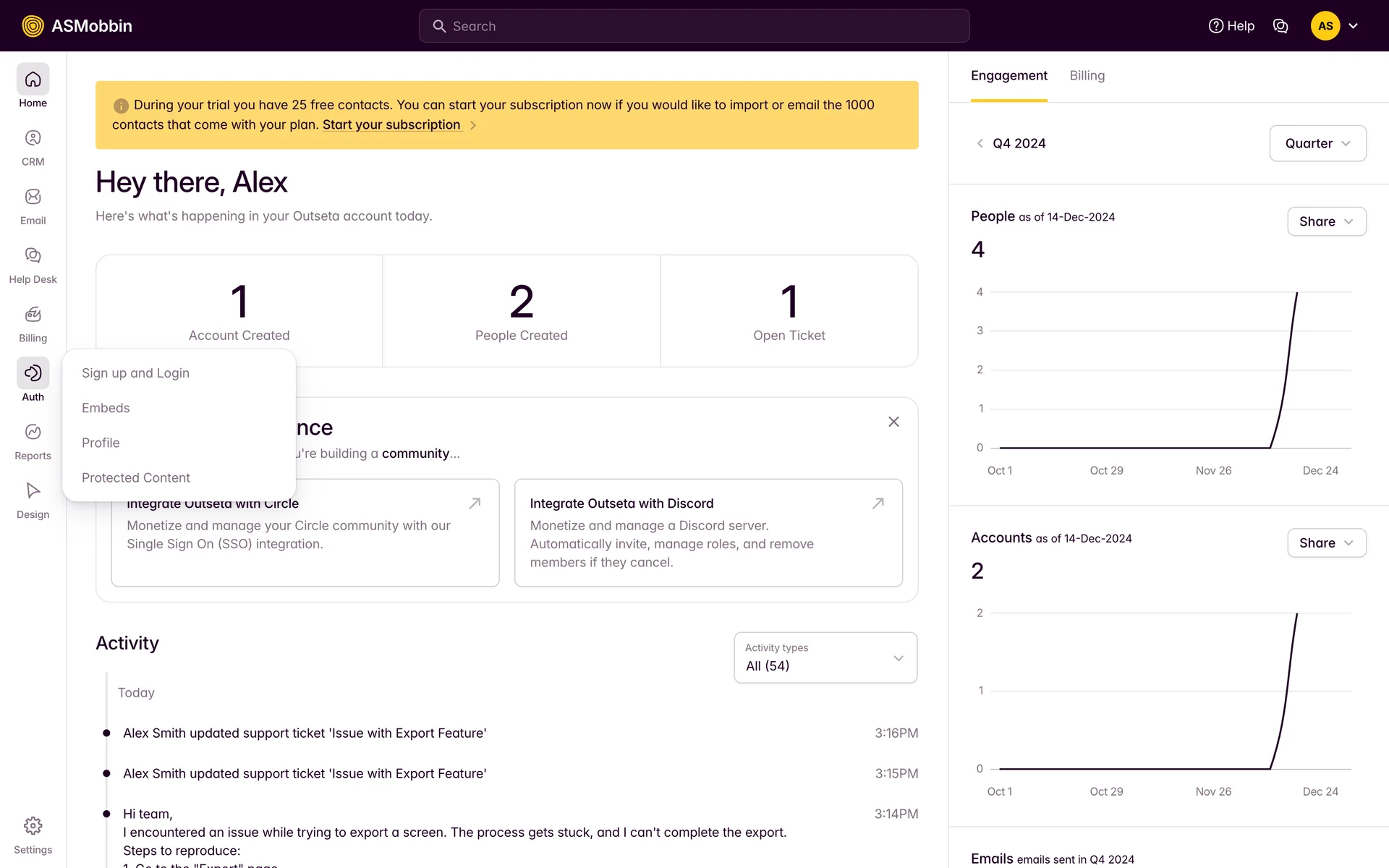Click the Start your subscription link
The height and width of the screenshot is (868, 1389).
(x=391, y=124)
